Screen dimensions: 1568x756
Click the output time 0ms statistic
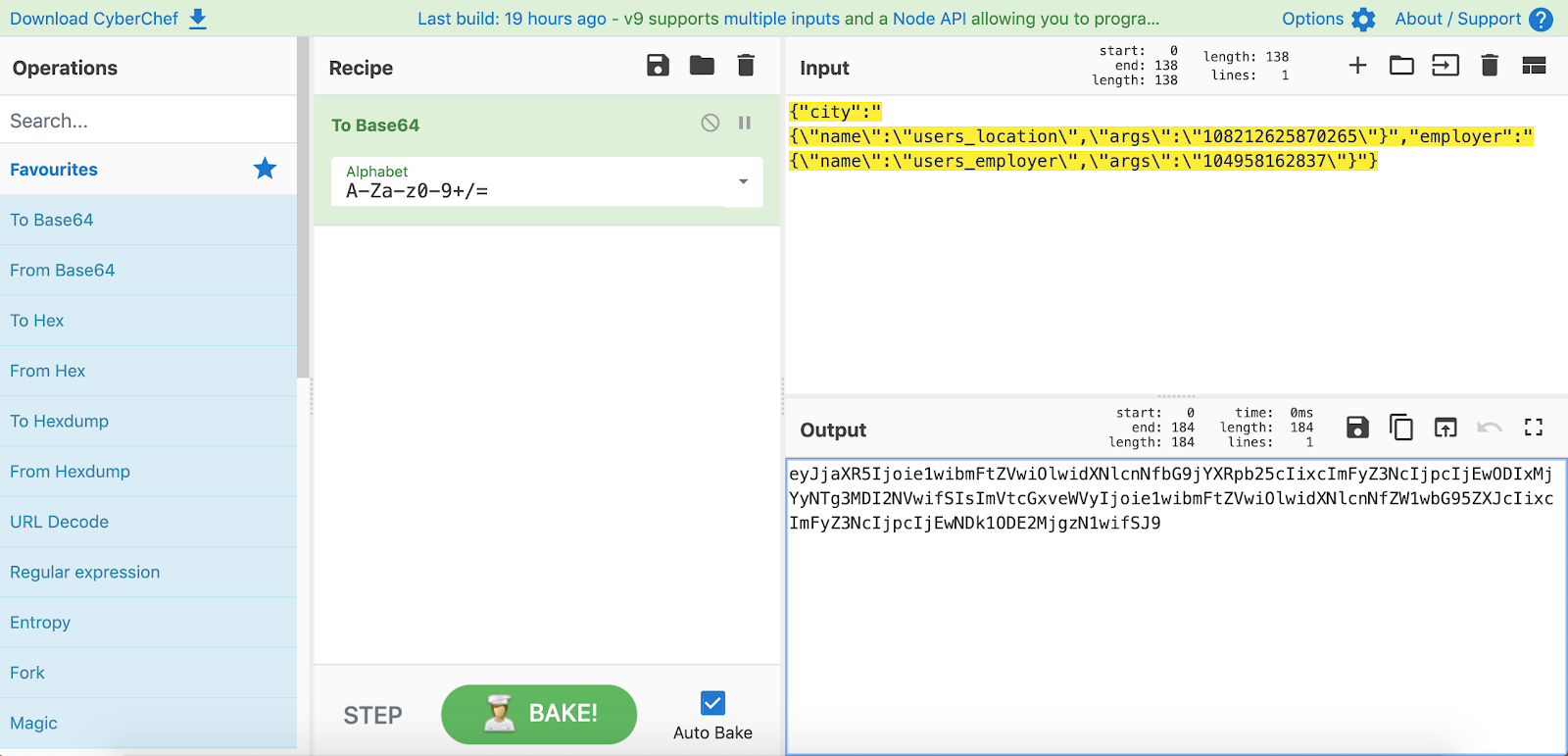tap(1274, 413)
